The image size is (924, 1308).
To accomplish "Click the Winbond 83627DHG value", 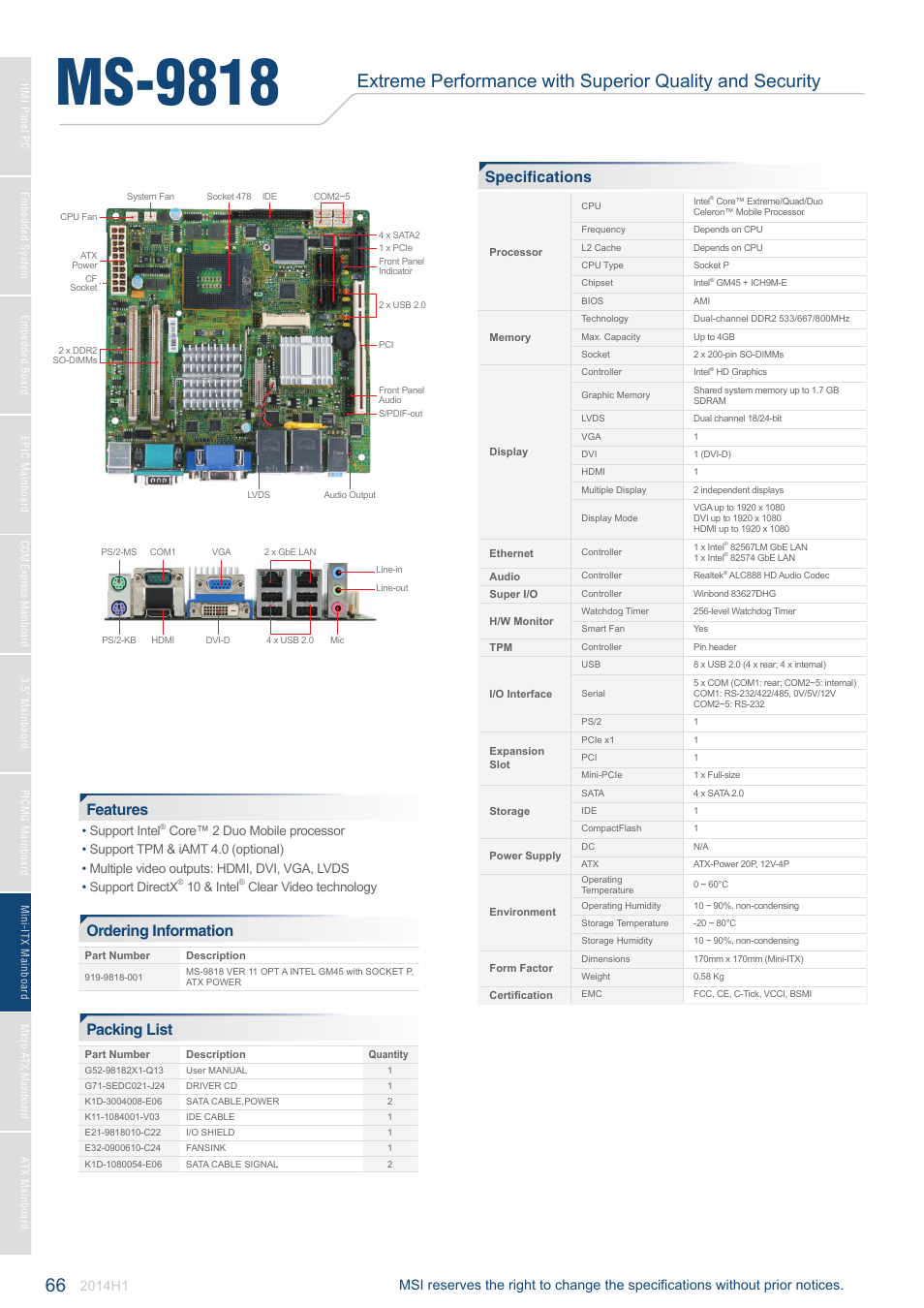I will click(734, 594).
